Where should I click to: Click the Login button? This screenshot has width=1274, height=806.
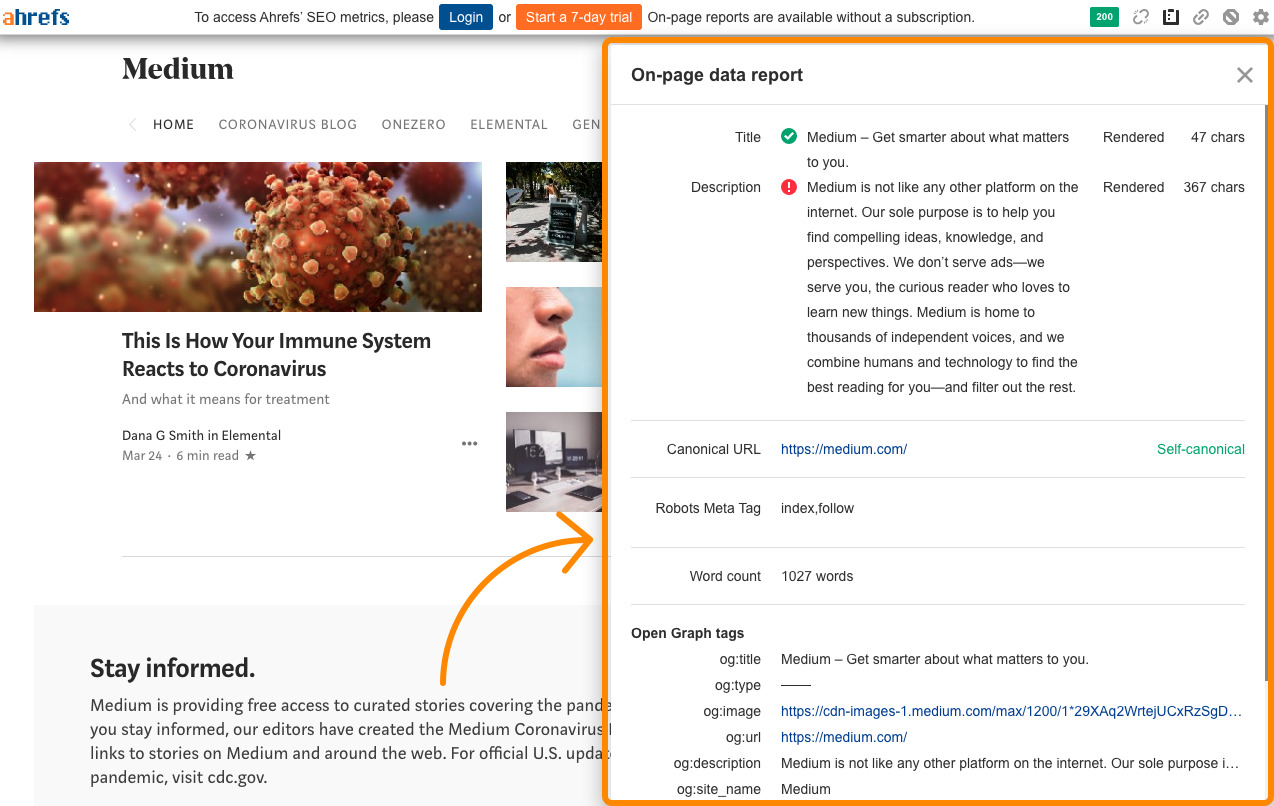point(465,17)
